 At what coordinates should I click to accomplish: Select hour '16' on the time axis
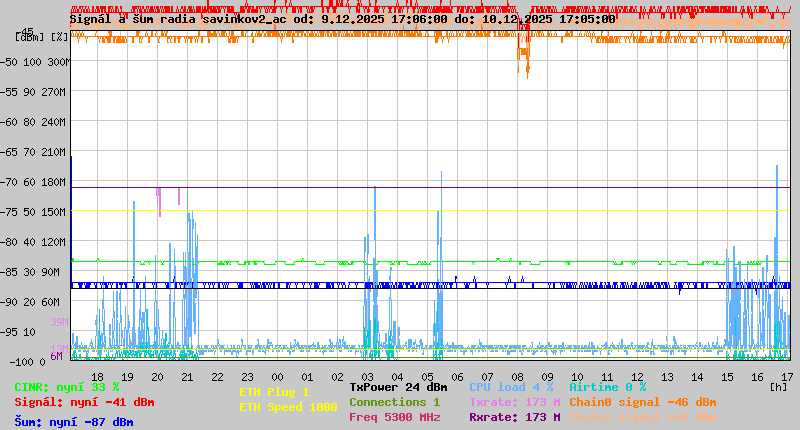757,377
